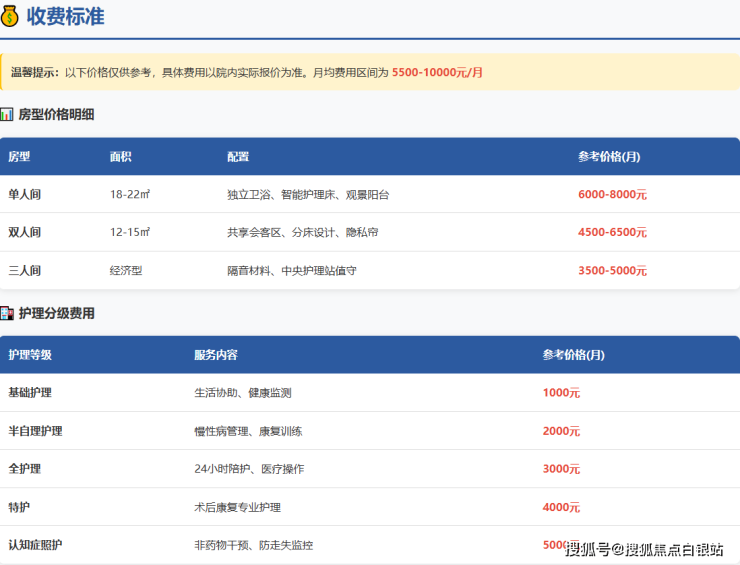Select the 单人间 row label
The image size is (740, 565).
(x=25, y=195)
